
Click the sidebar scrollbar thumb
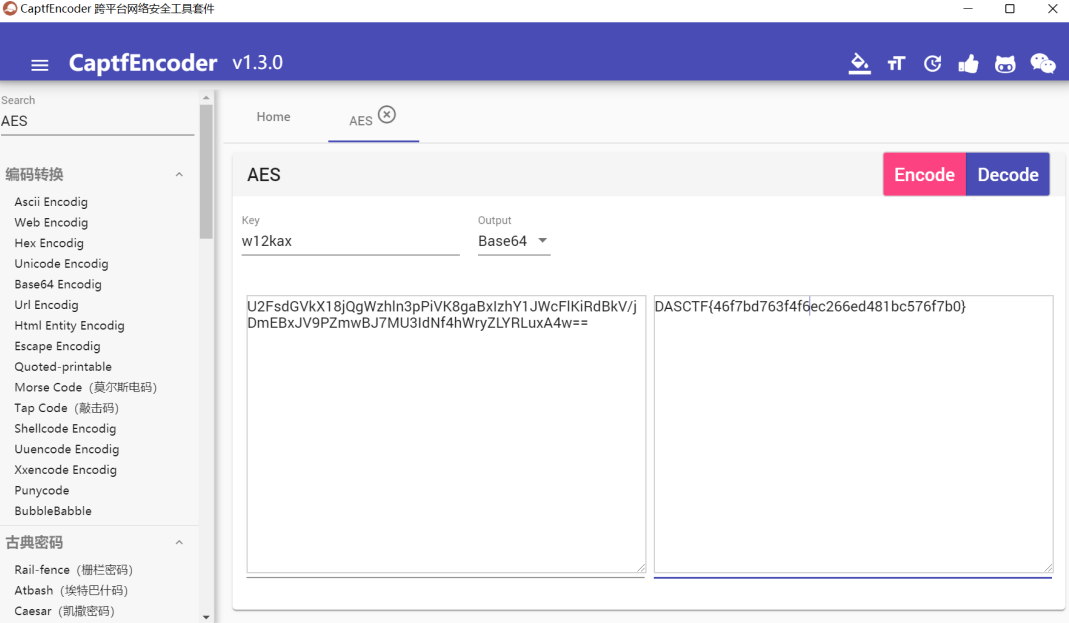[206, 172]
